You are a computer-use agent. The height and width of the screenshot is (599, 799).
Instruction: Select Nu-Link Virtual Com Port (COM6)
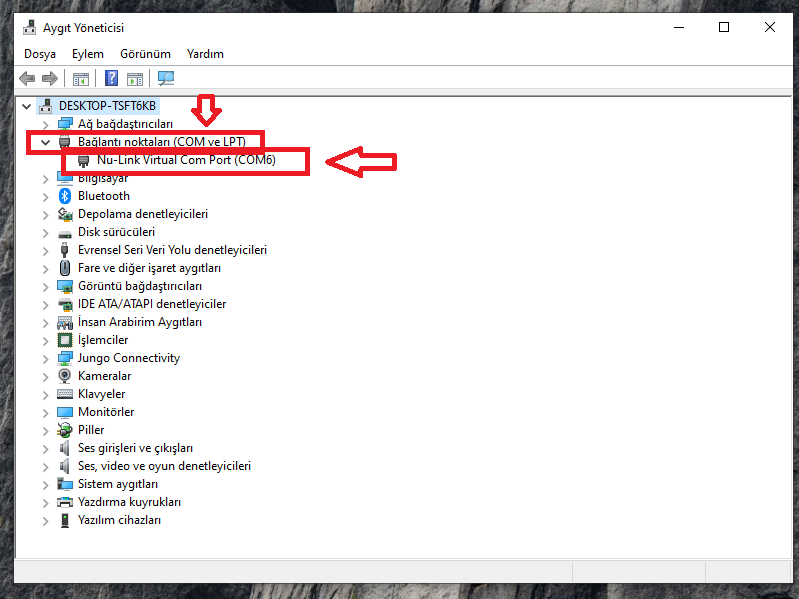point(186,160)
